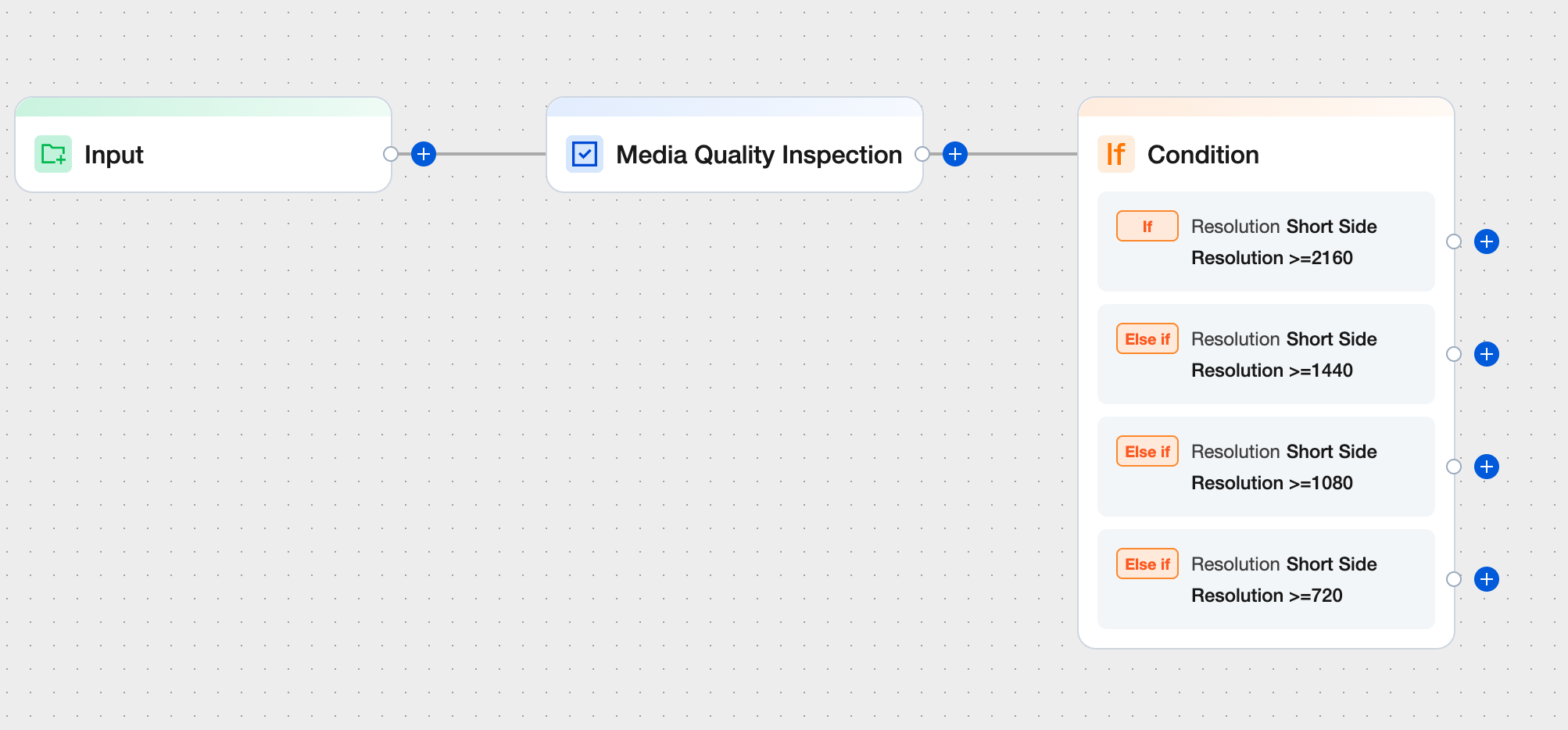Image resolution: width=1568 pixels, height=730 pixels.
Task: Click the output port of the >=720 condition
Action: tap(1454, 579)
